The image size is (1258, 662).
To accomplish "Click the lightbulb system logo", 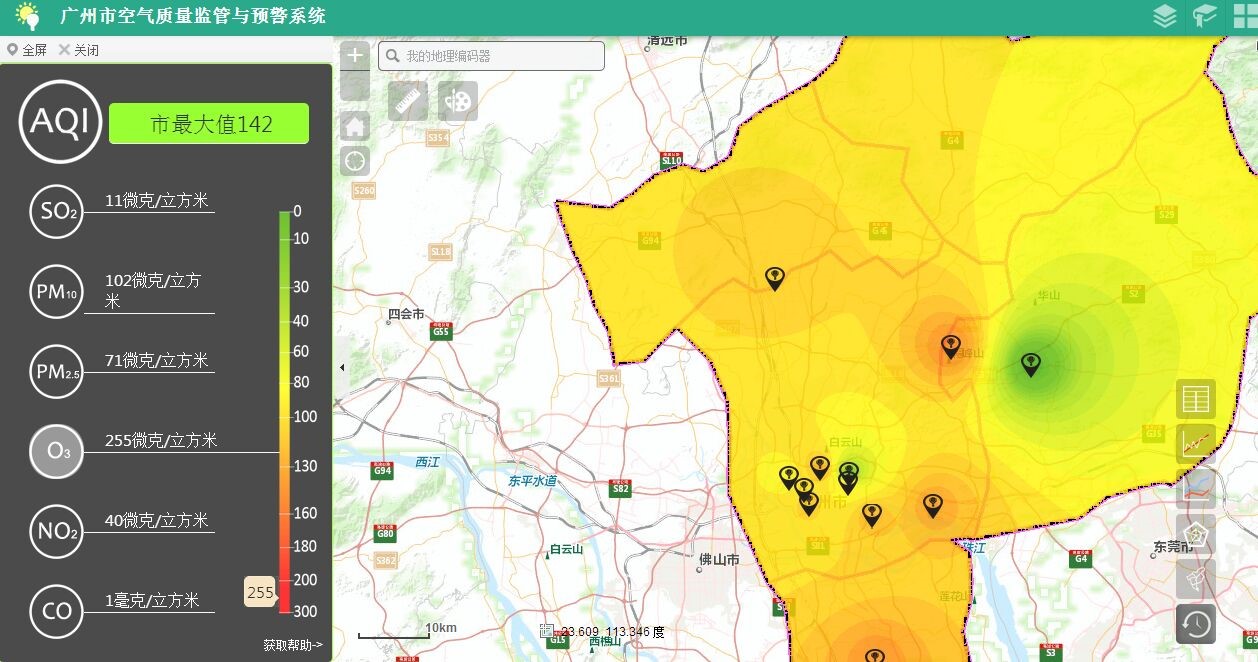I will point(27,16).
